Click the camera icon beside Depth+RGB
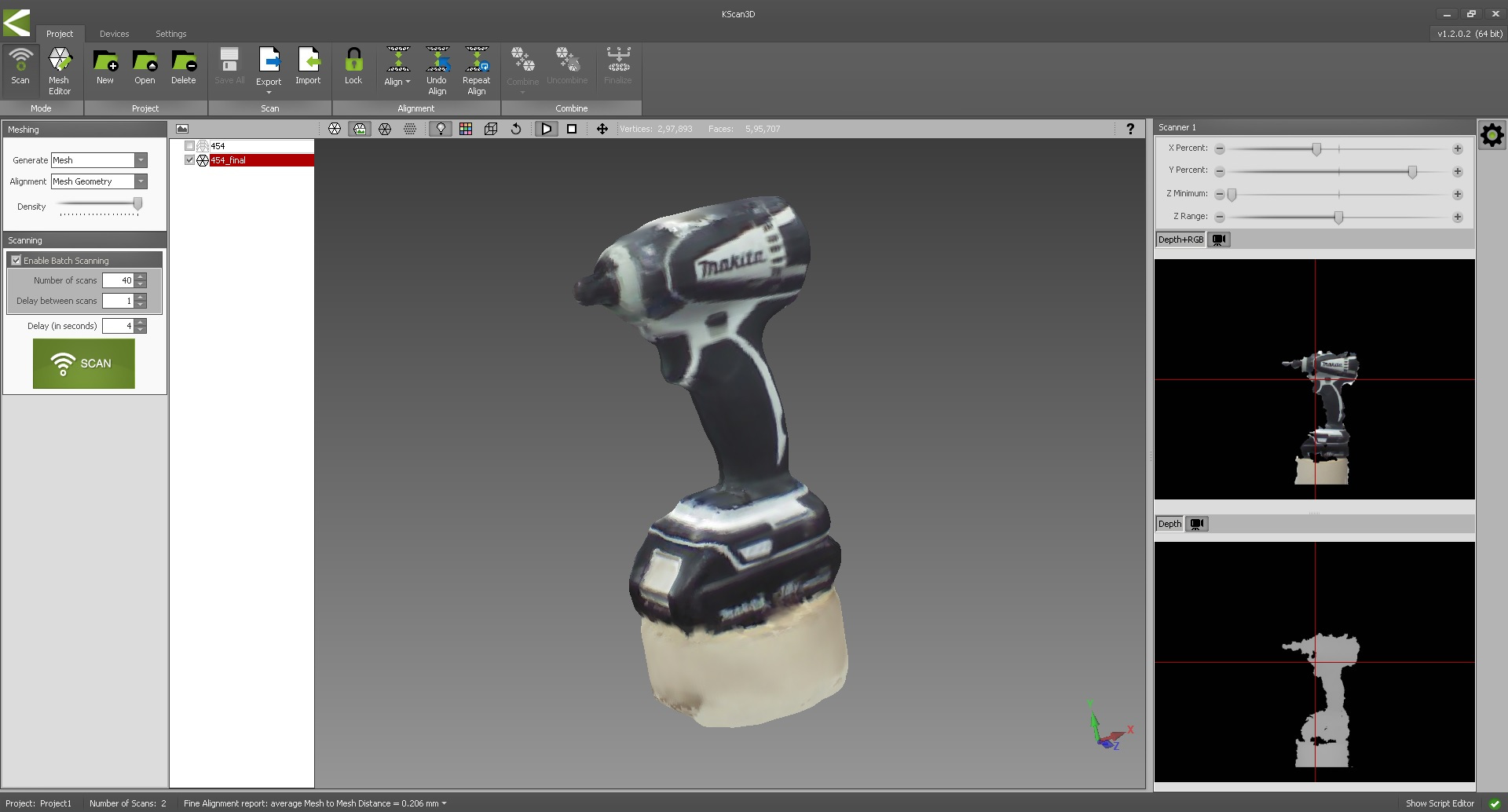 [x=1219, y=240]
